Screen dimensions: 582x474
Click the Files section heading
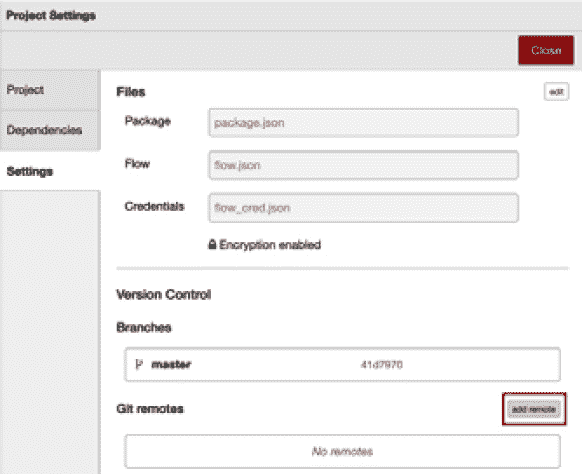click(x=131, y=92)
